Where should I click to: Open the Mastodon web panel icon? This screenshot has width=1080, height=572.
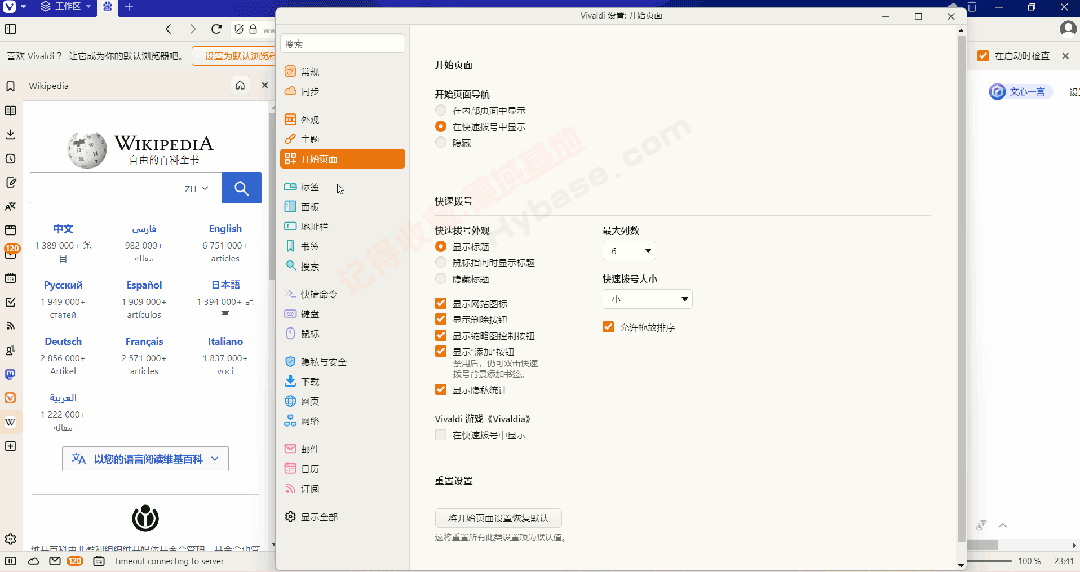[x=10, y=374]
